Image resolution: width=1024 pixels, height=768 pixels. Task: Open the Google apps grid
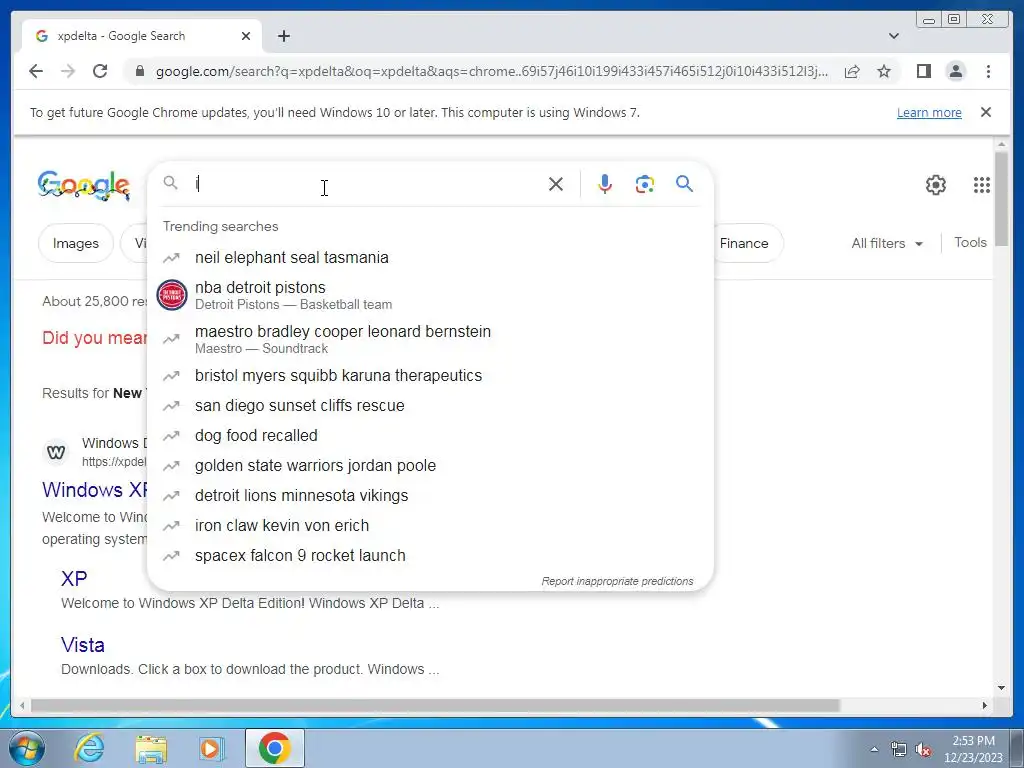(982, 185)
